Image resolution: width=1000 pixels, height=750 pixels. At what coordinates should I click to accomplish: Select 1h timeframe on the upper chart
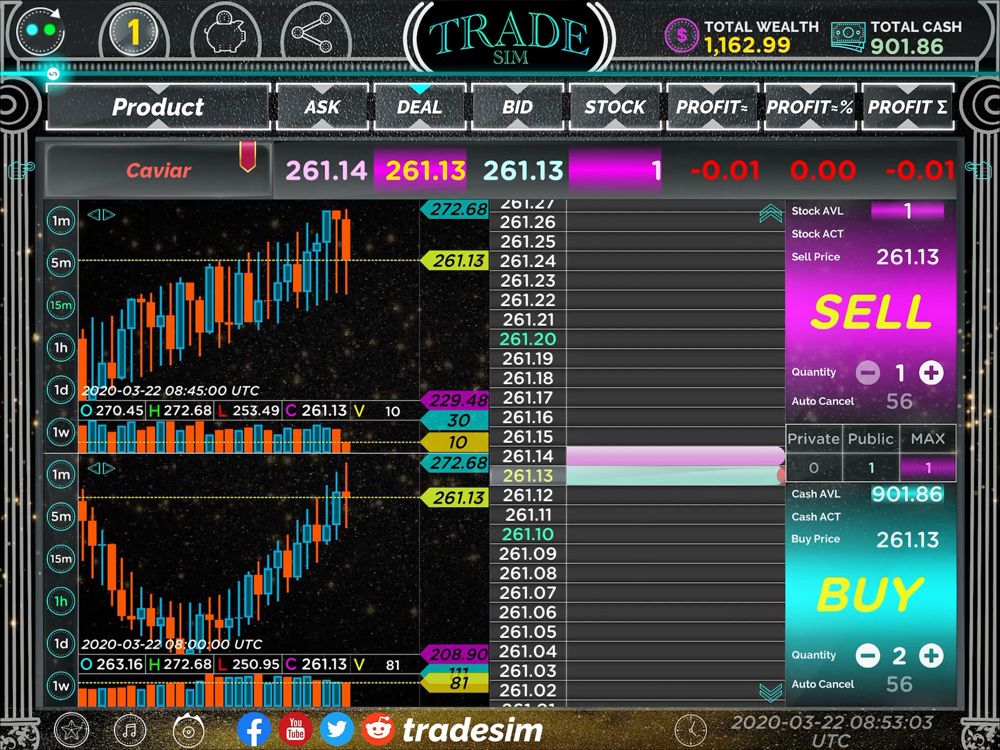click(x=61, y=348)
